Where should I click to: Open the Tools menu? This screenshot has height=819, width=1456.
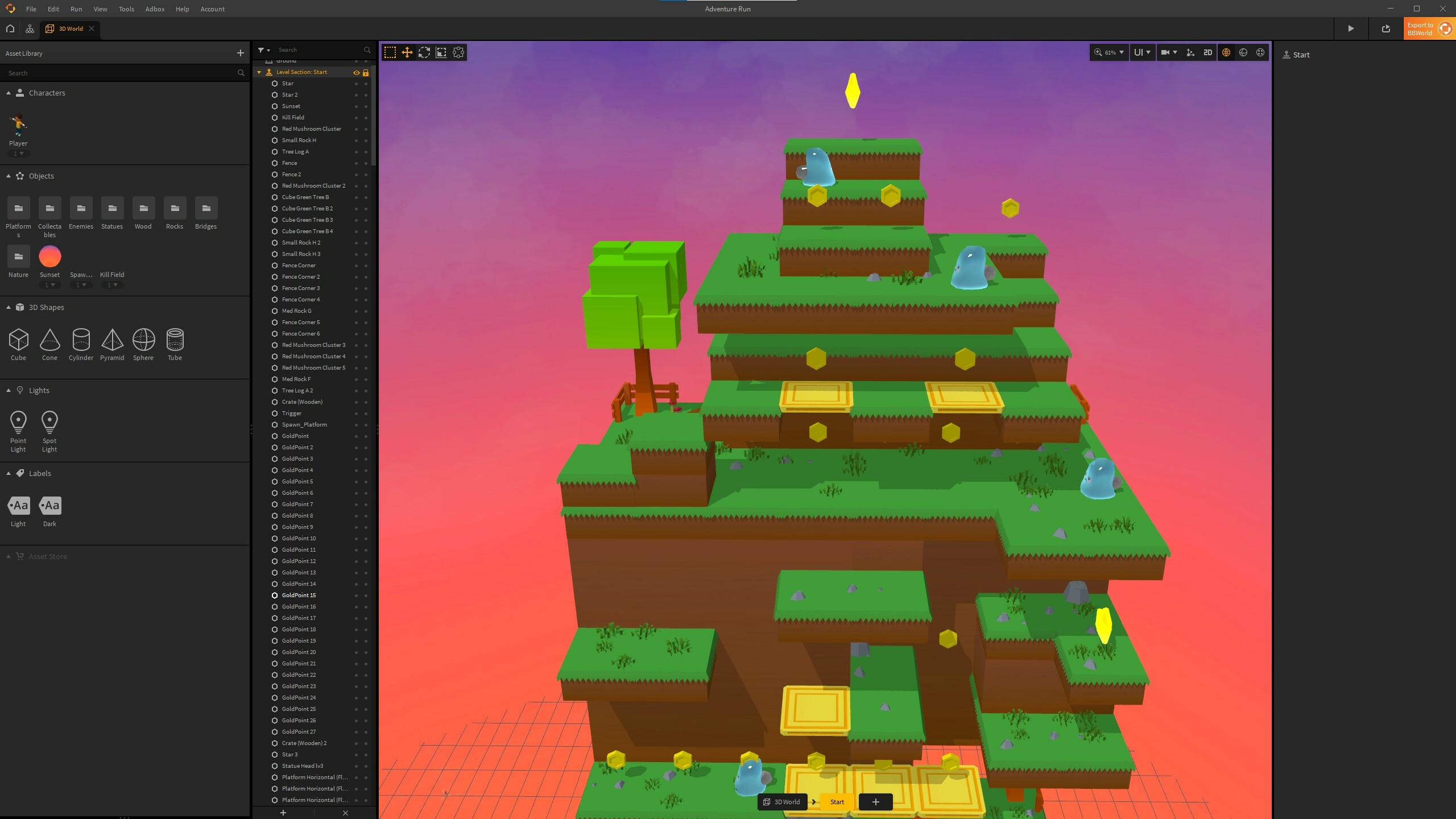tap(126, 9)
